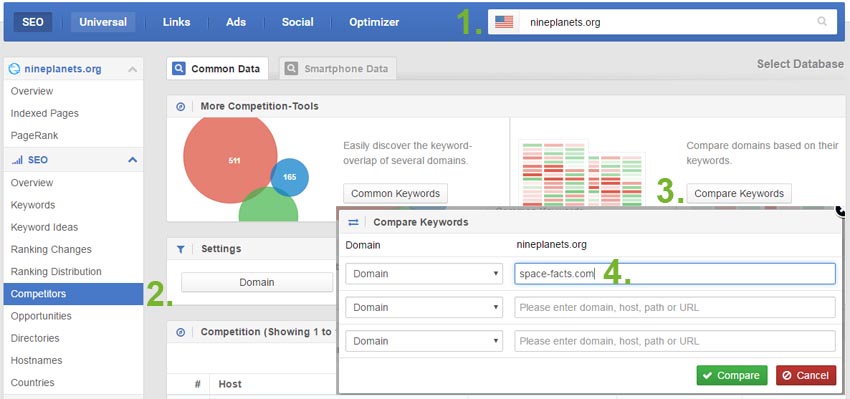Click the Common Data tab magnifier icon
This screenshot has height=399, width=850.
tap(178, 69)
